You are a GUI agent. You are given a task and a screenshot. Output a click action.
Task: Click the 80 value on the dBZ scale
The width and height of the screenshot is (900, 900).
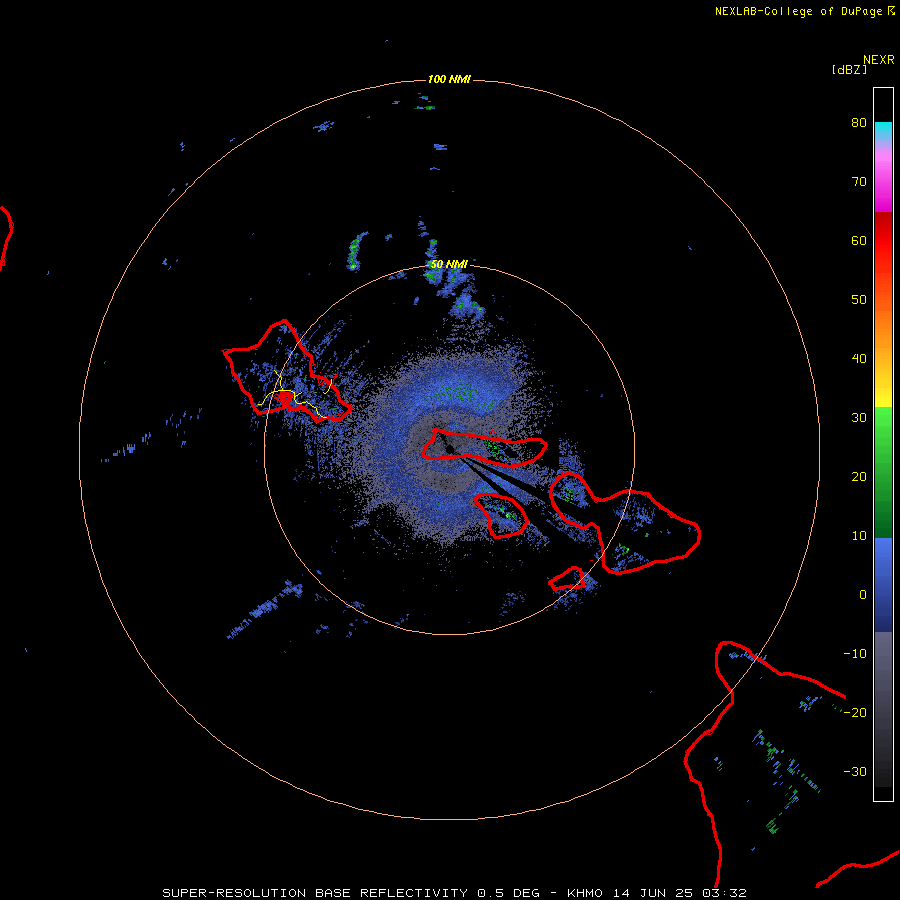click(x=859, y=123)
